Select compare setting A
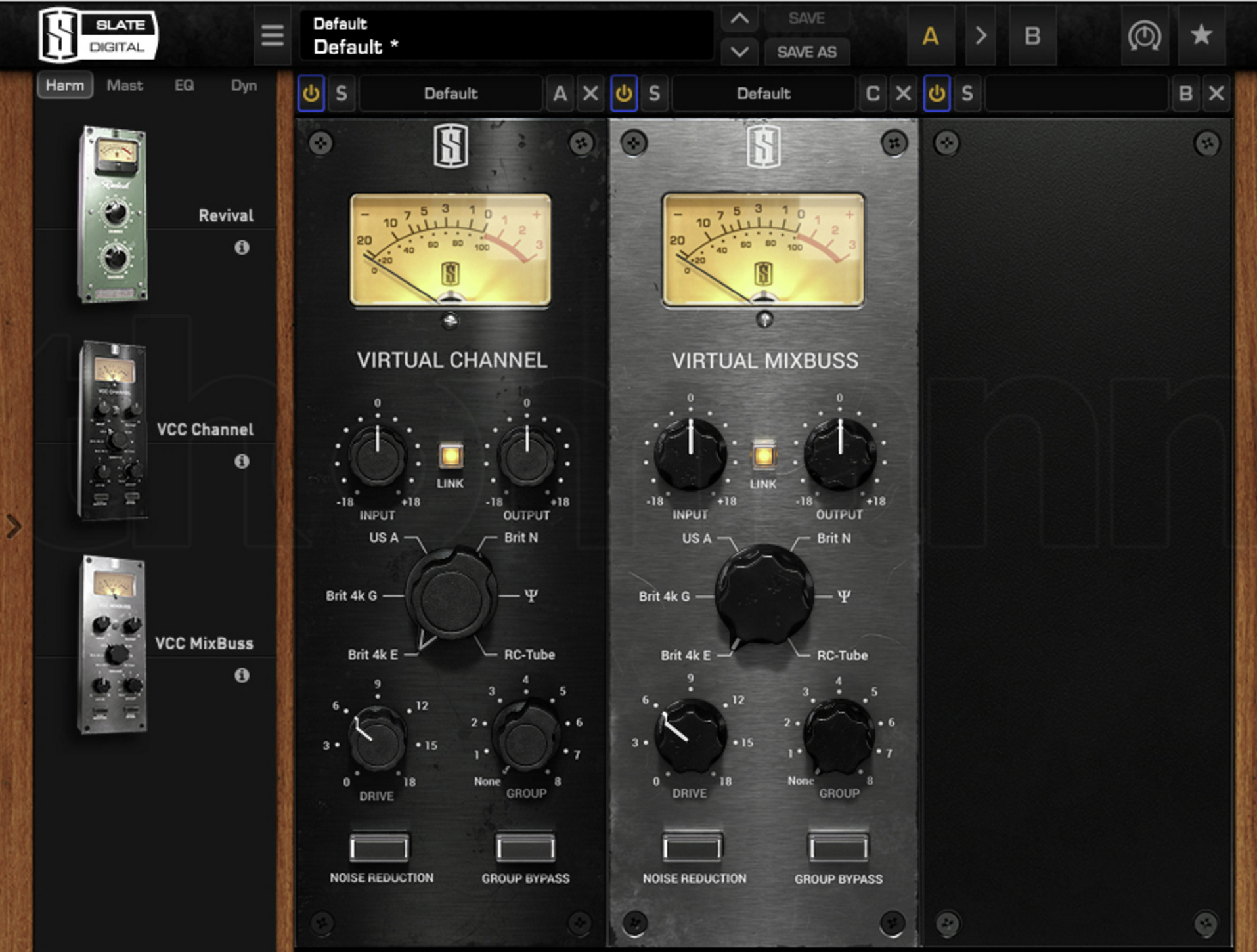 click(930, 35)
